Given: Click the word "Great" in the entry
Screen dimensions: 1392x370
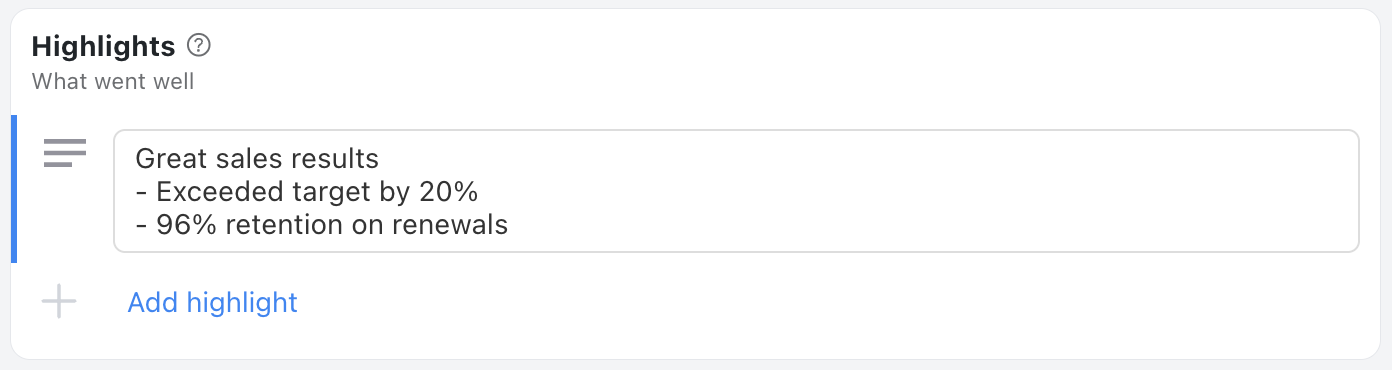Looking at the screenshot, I should (168, 158).
